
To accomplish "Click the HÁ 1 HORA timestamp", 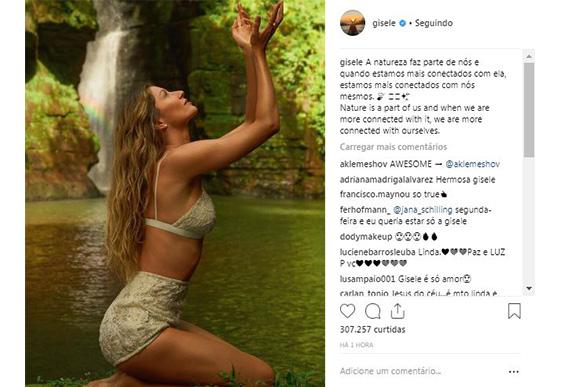I will [356, 345].
